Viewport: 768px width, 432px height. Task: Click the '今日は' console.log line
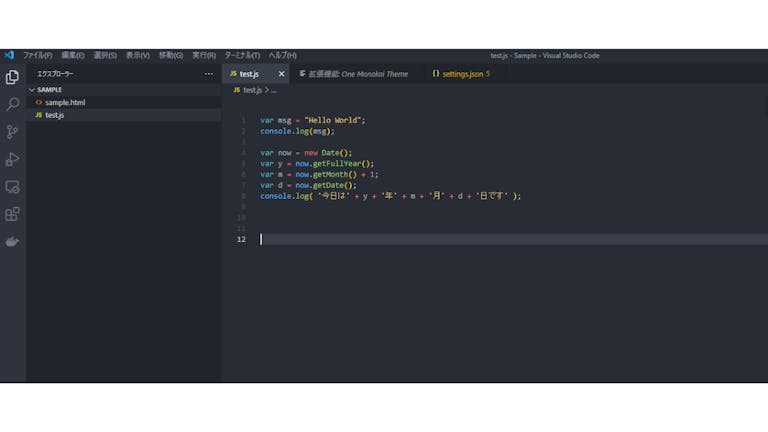[x=390, y=196]
